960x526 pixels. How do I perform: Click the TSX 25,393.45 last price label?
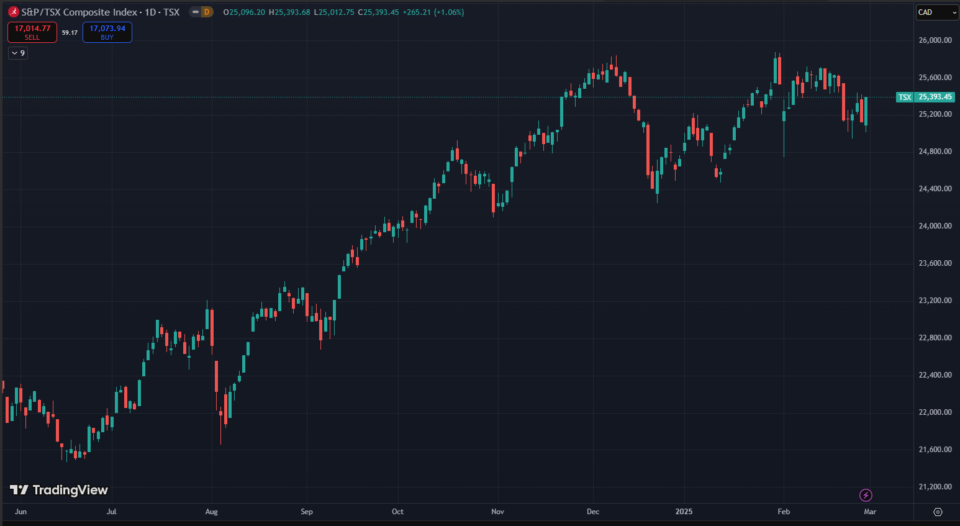click(925, 97)
